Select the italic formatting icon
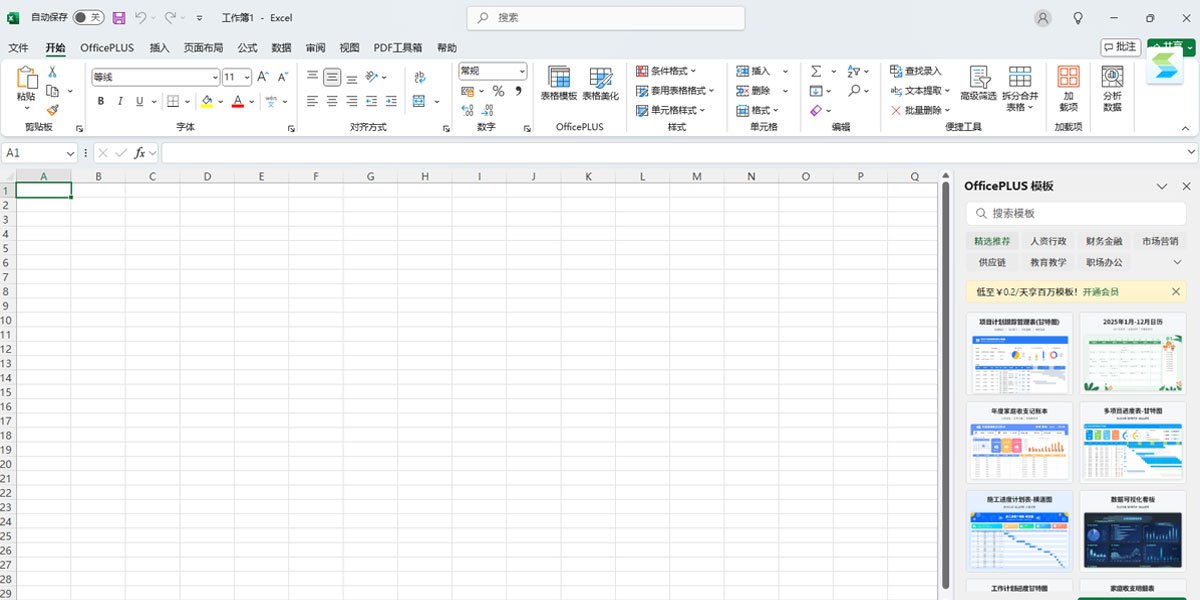Viewport: 1200px width, 600px height. coord(120,99)
